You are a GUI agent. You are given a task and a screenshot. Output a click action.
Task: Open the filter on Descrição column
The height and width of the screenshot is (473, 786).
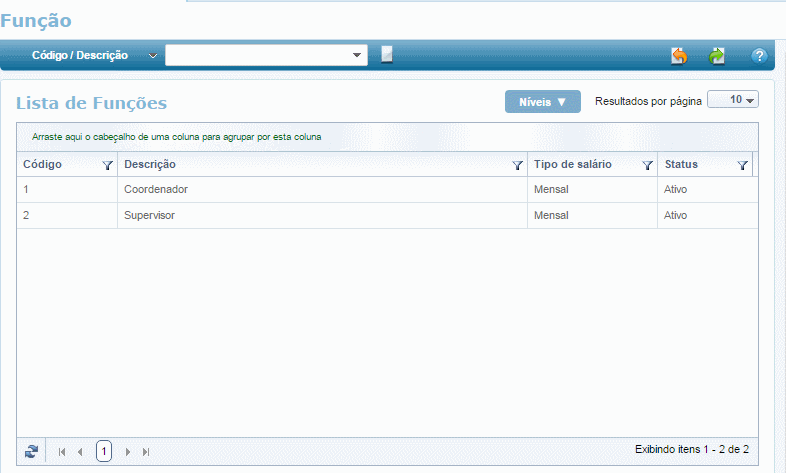click(517, 166)
